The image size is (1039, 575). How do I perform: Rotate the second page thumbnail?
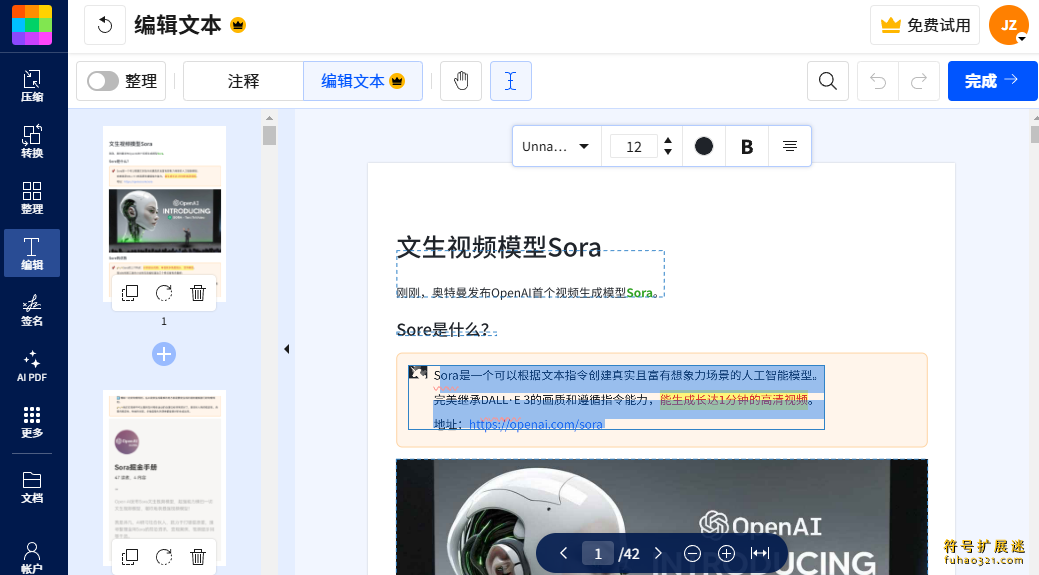pyautogui.click(x=164, y=557)
